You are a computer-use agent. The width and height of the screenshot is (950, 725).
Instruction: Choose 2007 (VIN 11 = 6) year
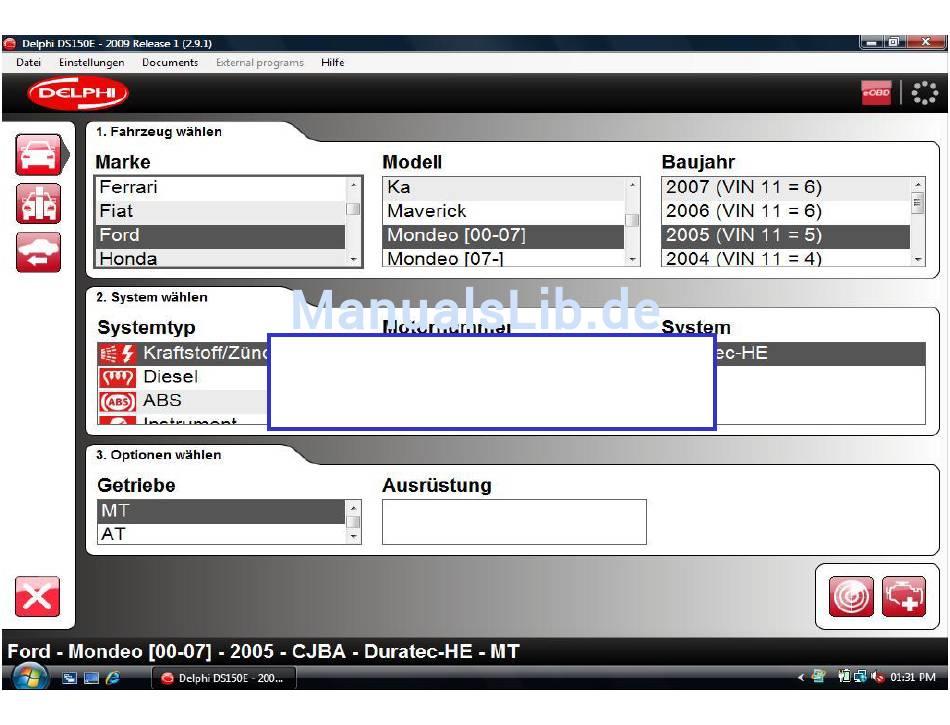pos(786,188)
